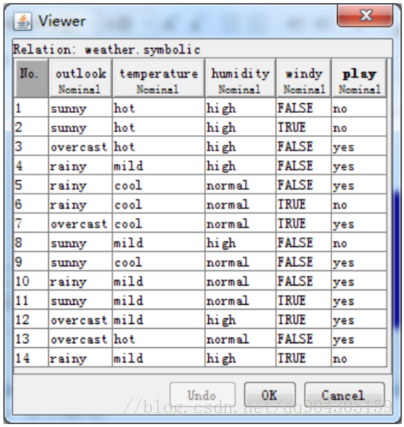Viewport: 404px width, 427px height.
Task: Select outlook cell 'rainy' in row 4
Action: (80, 166)
